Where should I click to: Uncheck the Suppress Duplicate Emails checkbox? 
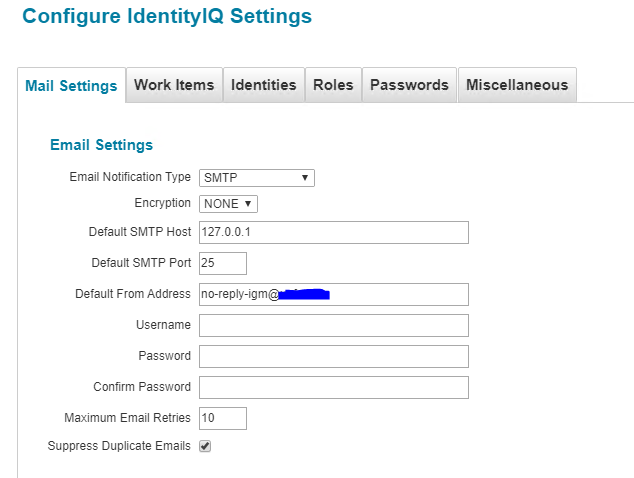[x=205, y=446]
